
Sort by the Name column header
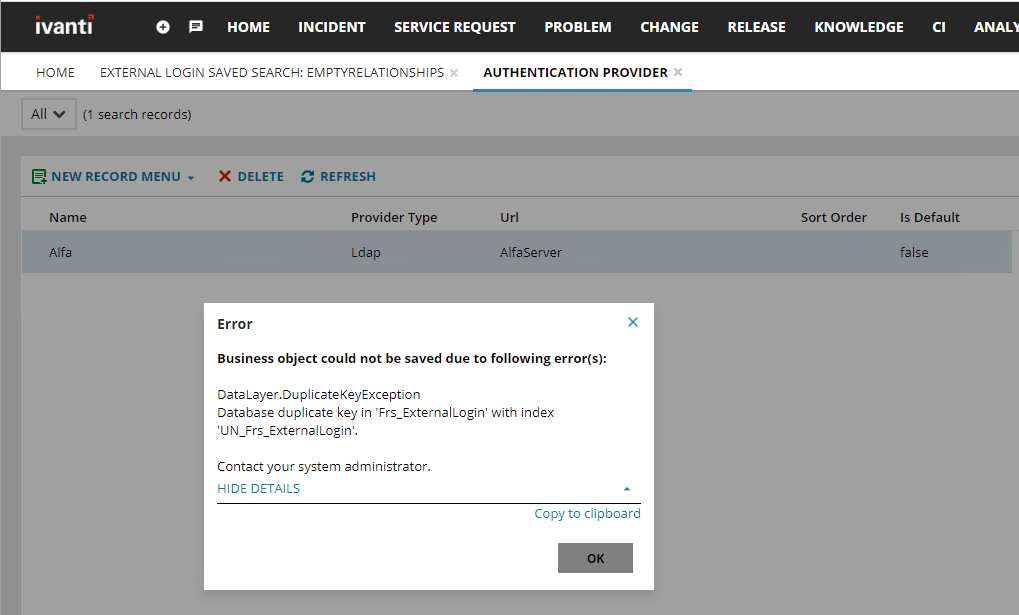point(68,217)
